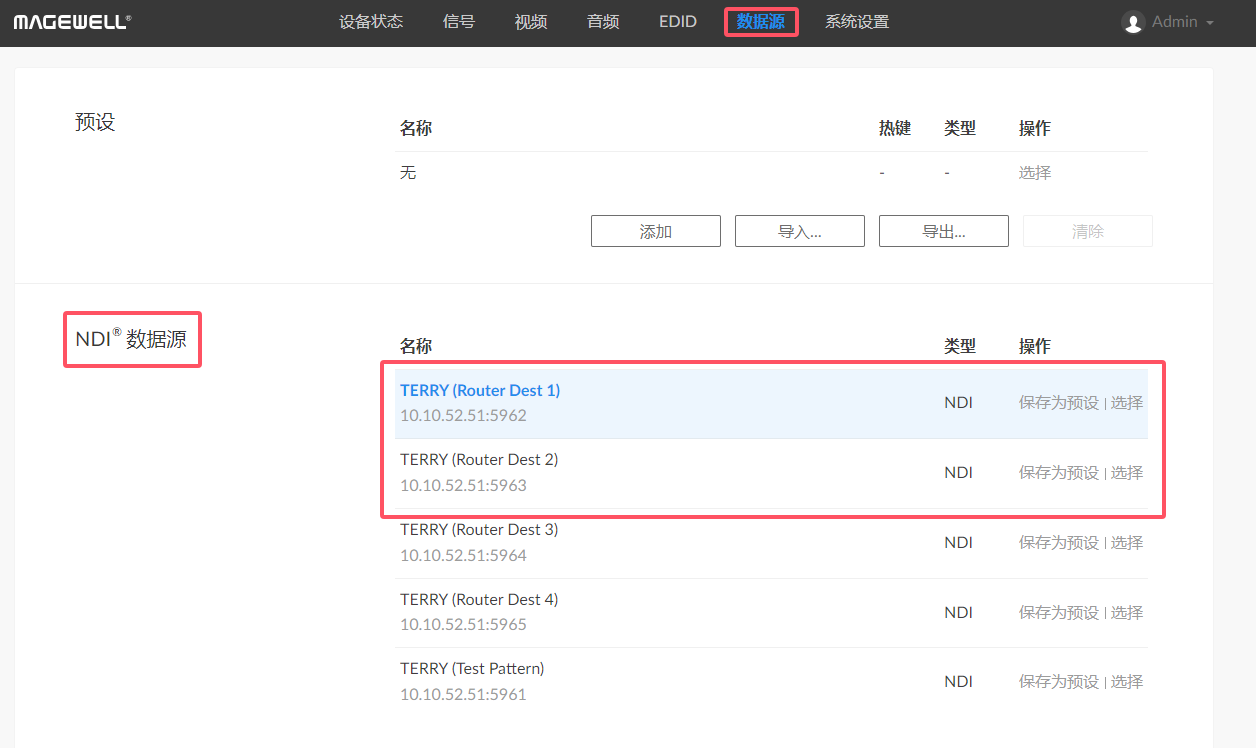1256x748 pixels.
Task: Click the 清除 button
Action: click(x=1088, y=231)
